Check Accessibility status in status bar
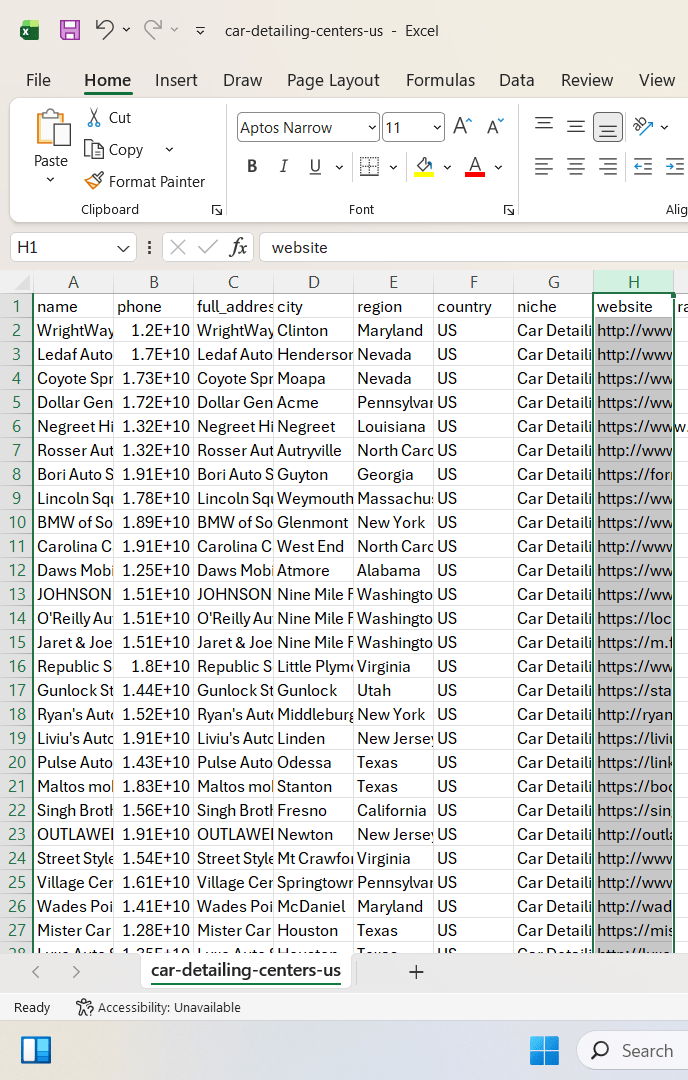This screenshot has height=1080, width=688. tap(158, 1008)
